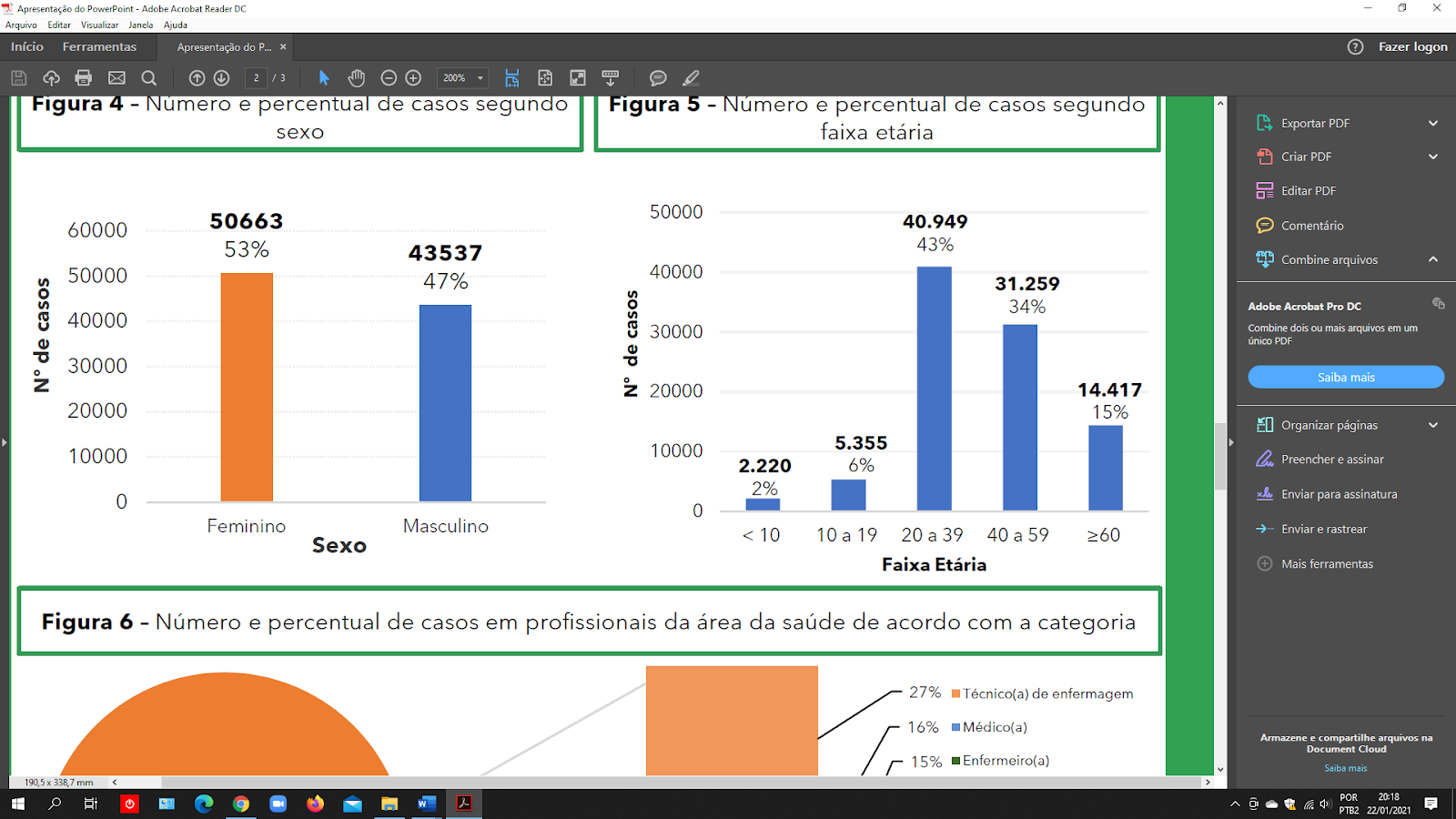Image resolution: width=1456 pixels, height=819 pixels.
Task: Activate the selection arrow tool
Action: [x=324, y=78]
